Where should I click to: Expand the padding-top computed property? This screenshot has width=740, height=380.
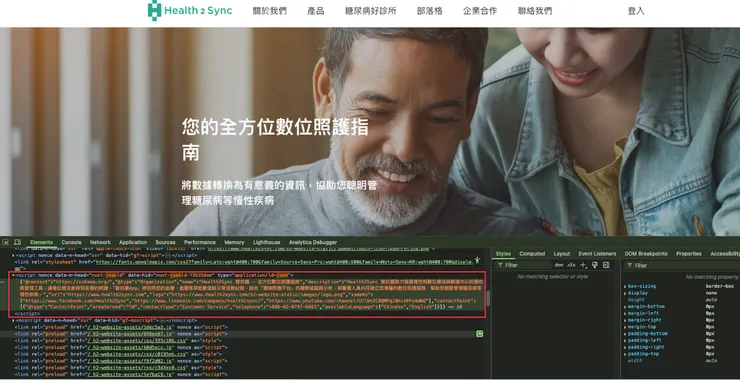[625, 354]
